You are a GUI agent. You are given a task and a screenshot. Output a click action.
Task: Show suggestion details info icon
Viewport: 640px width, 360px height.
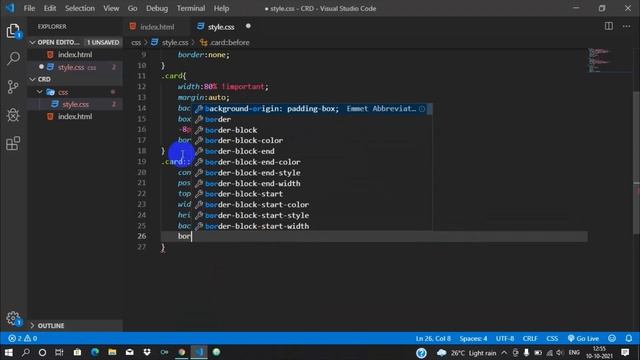coord(422,109)
